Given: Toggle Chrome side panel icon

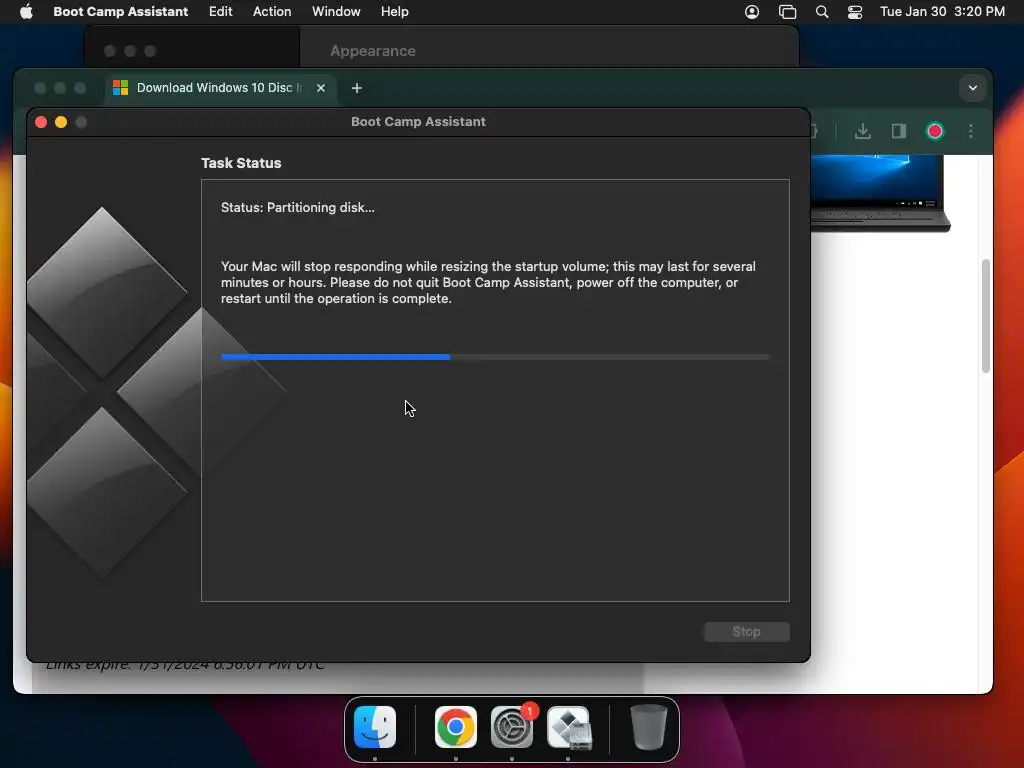Looking at the screenshot, I should (x=899, y=131).
